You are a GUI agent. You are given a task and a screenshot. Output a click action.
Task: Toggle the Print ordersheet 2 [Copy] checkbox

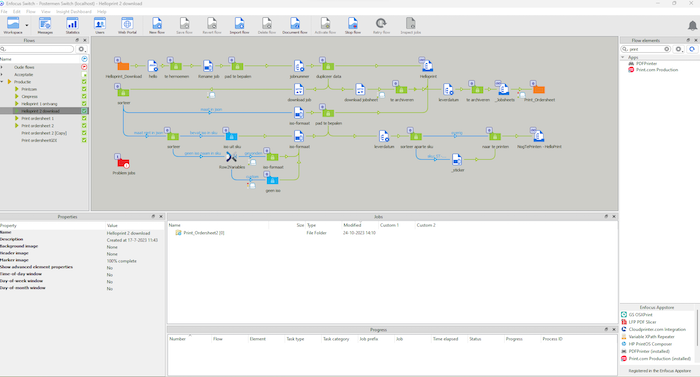[84, 133]
